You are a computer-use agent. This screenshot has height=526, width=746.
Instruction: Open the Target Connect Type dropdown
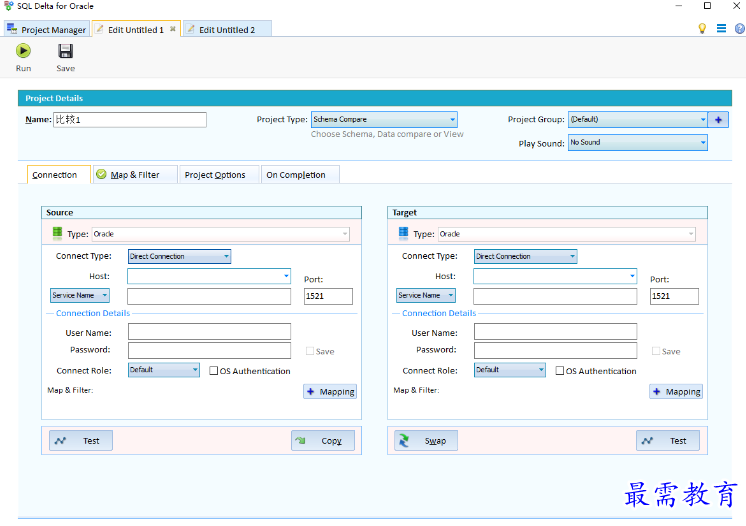525,256
